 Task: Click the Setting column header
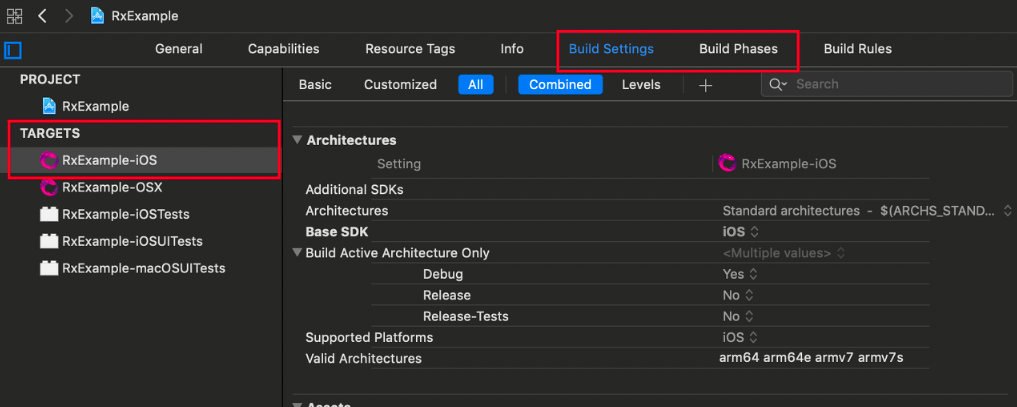tap(399, 165)
